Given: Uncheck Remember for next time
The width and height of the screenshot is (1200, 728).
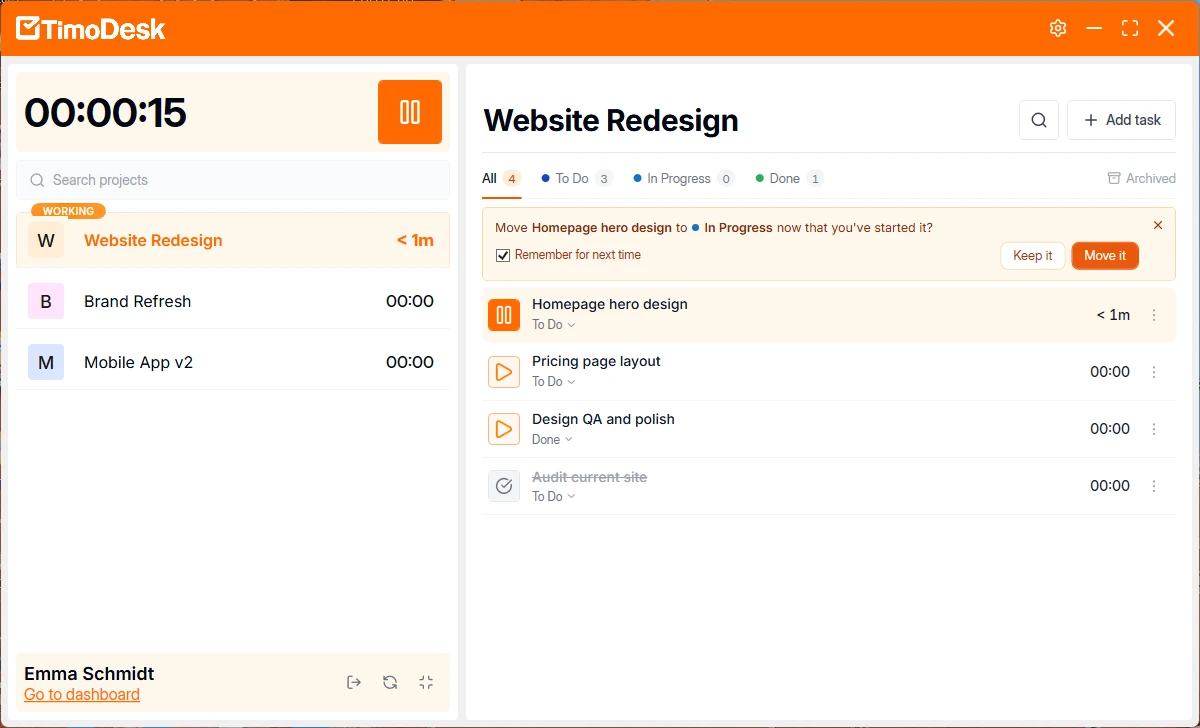Looking at the screenshot, I should (503, 255).
